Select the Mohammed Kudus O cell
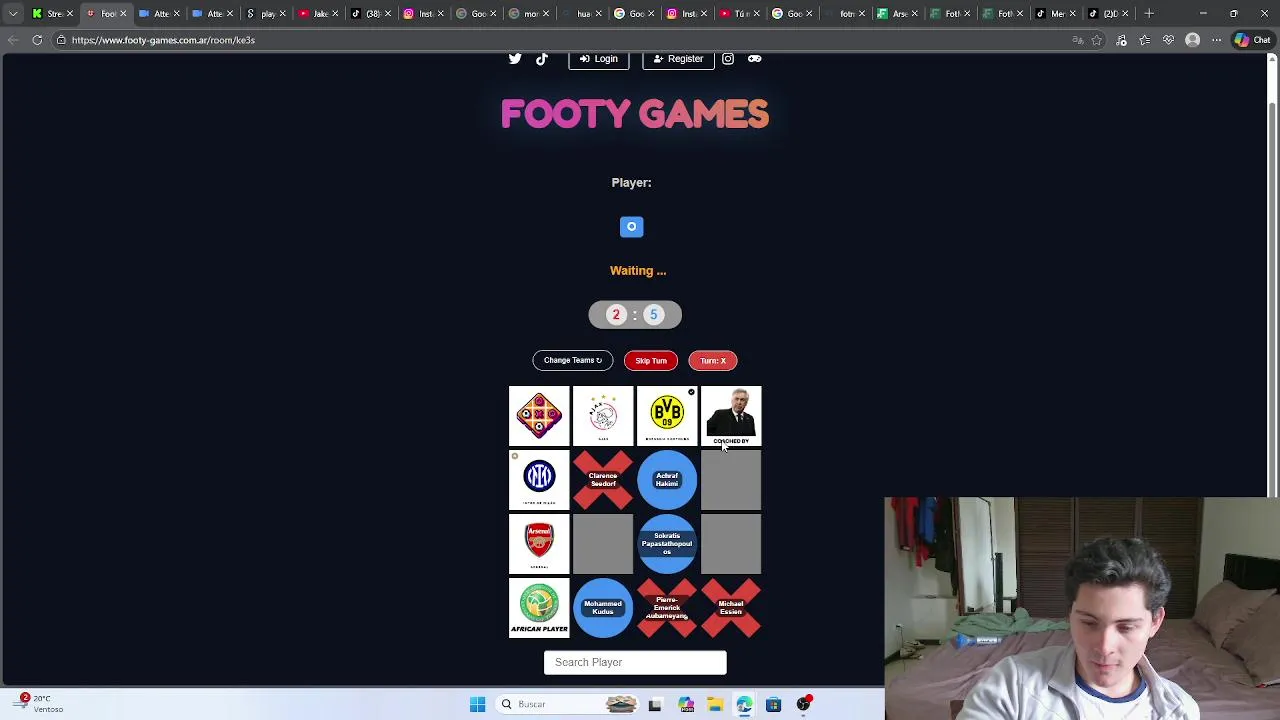The width and height of the screenshot is (1280, 720). pyautogui.click(x=603, y=608)
